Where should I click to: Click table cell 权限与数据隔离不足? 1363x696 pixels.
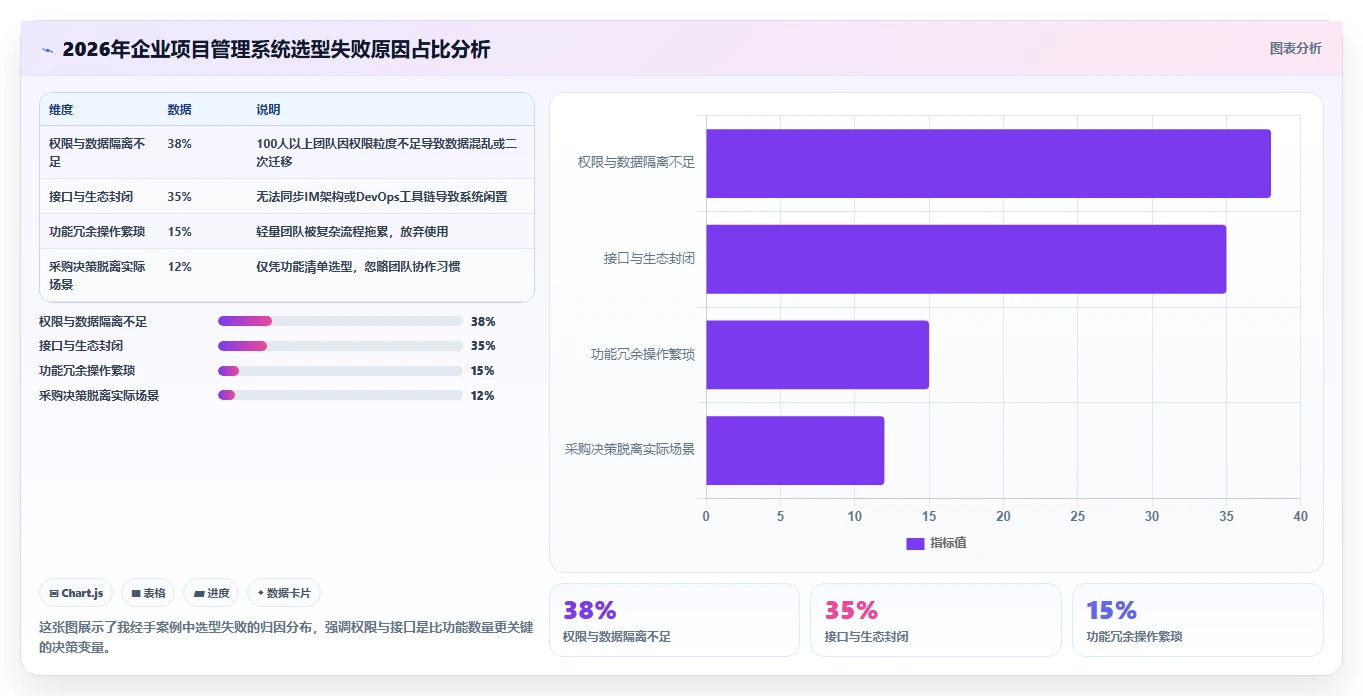coord(97,152)
